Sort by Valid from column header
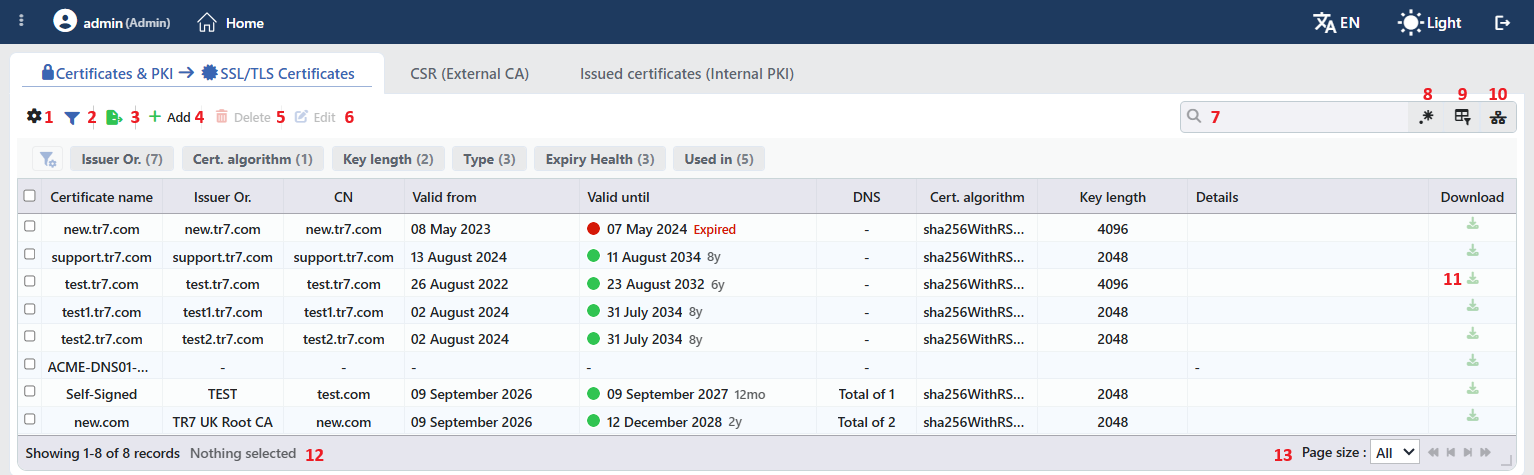1534x475 pixels. pyautogui.click(x=492, y=197)
